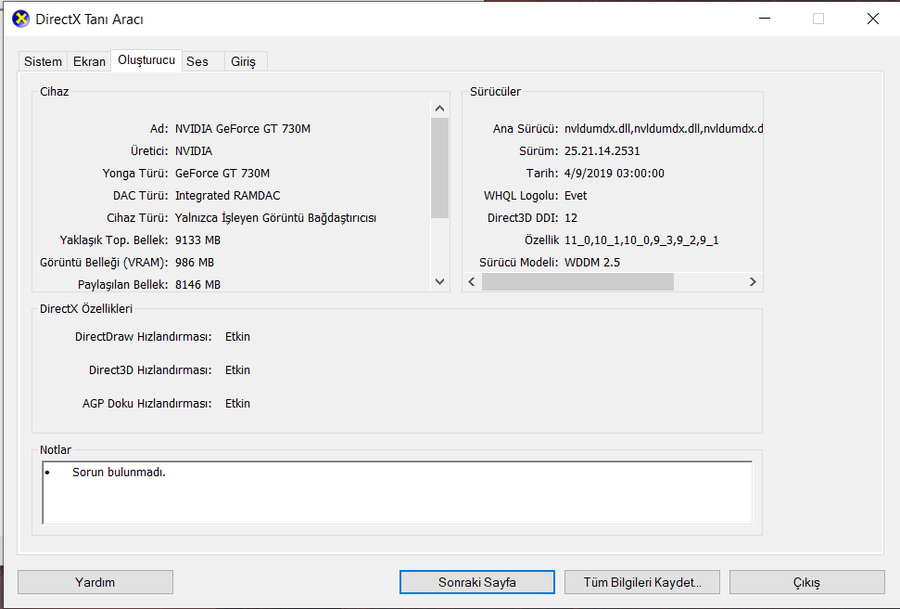This screenshot has width=900, height=609.
Task: Click AGP Doku Hızlandırması Etkin status
Action: [x=237, y=404]
